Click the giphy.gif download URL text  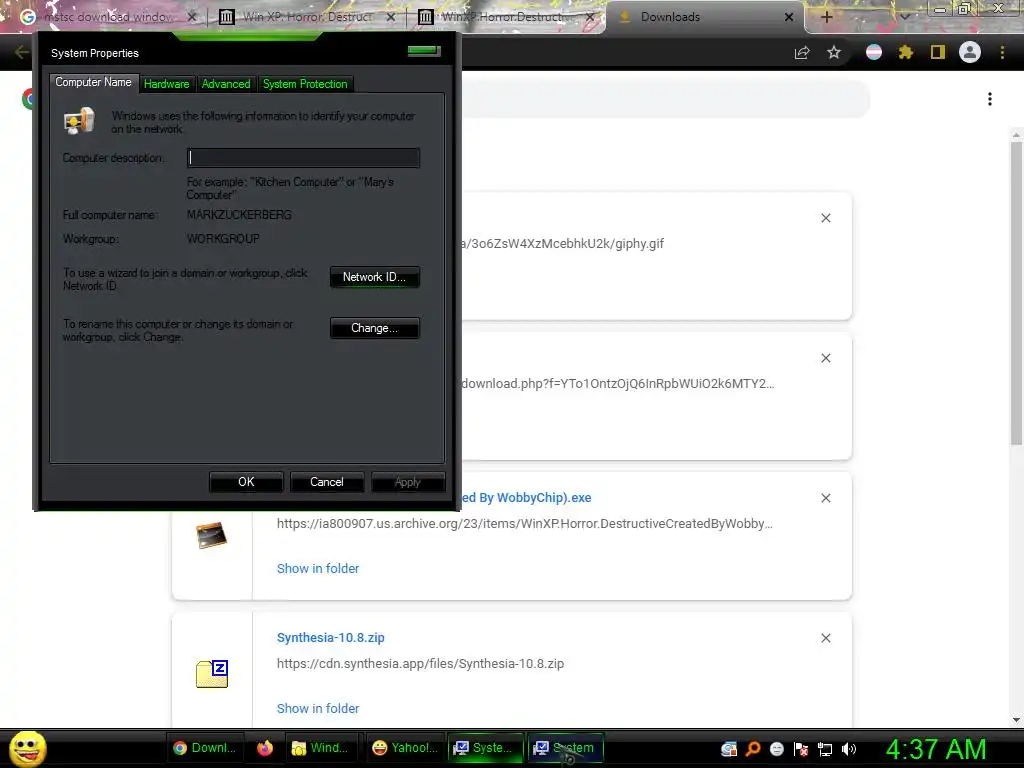[563, 244]
